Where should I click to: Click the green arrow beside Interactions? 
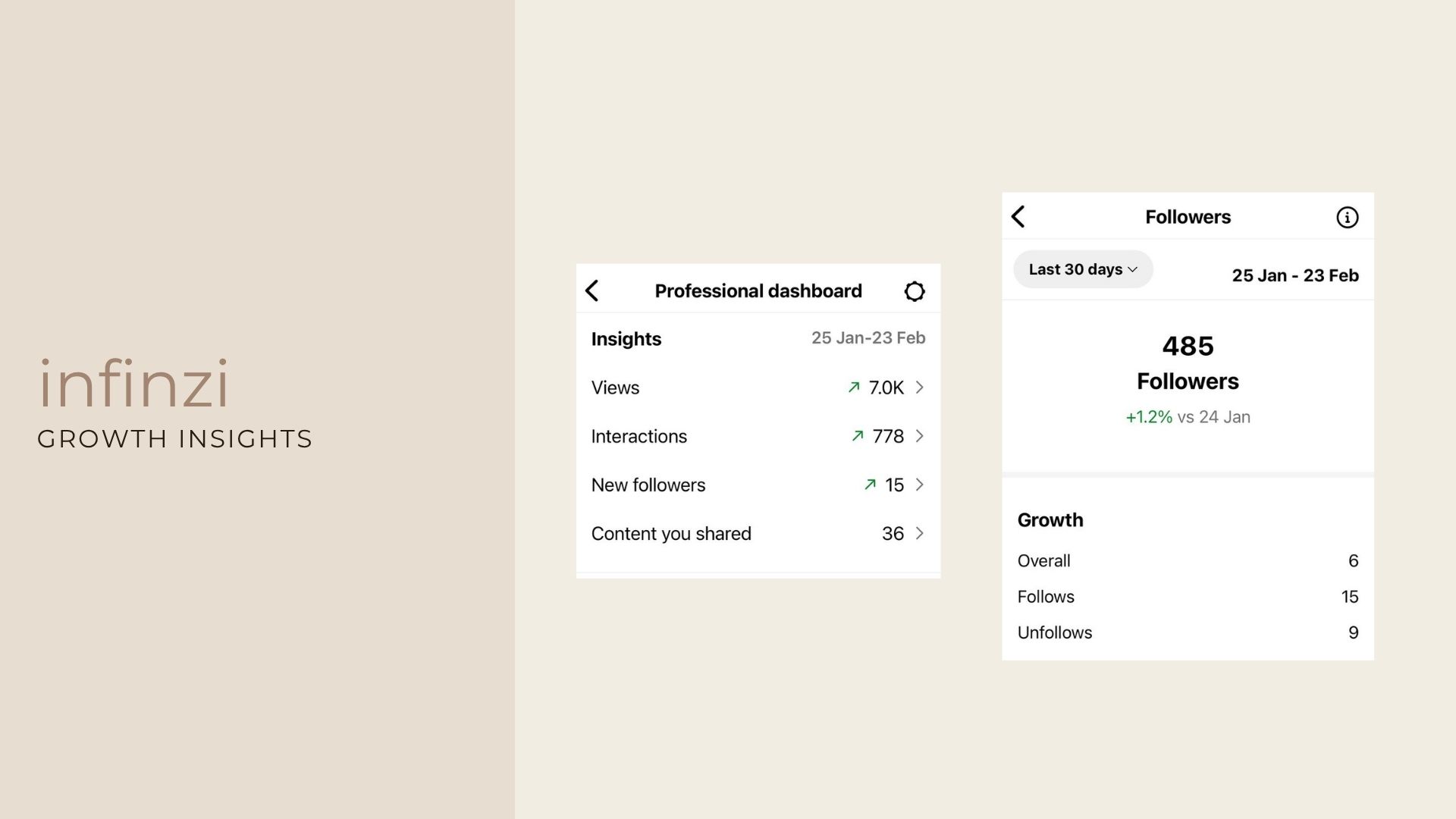pyautogui.click(x=858, y=436)
